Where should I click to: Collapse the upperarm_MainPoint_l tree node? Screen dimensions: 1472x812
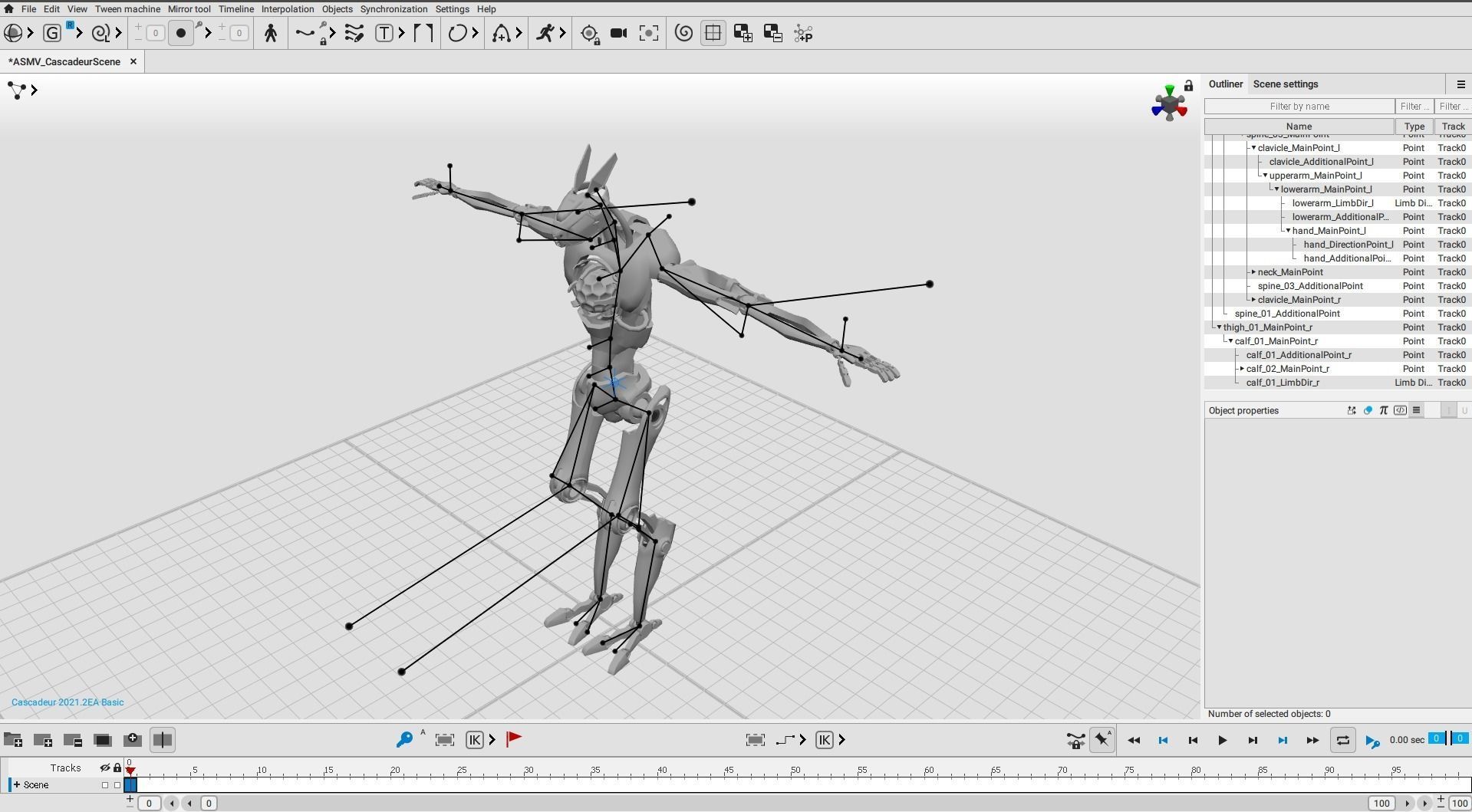click(x=1266, y=176)
